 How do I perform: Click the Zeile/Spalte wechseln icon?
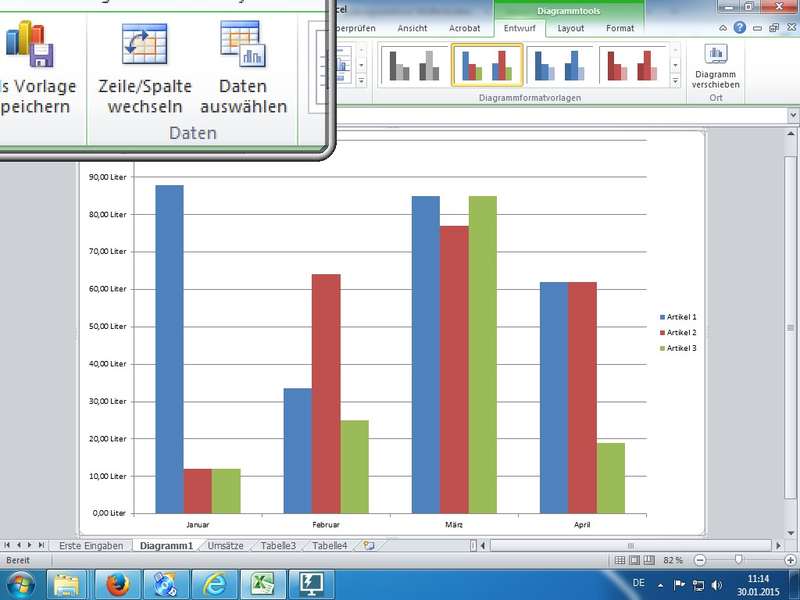tap(144, 44)
